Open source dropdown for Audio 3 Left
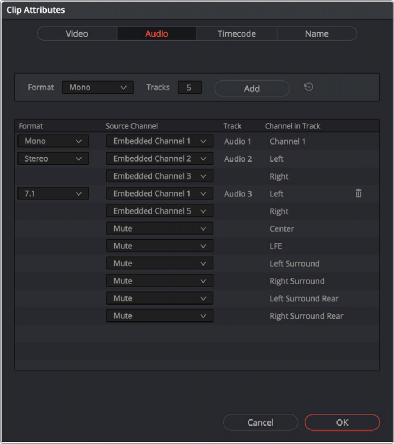The height and width of the screenshot is (444, 394). coord(160,194)
